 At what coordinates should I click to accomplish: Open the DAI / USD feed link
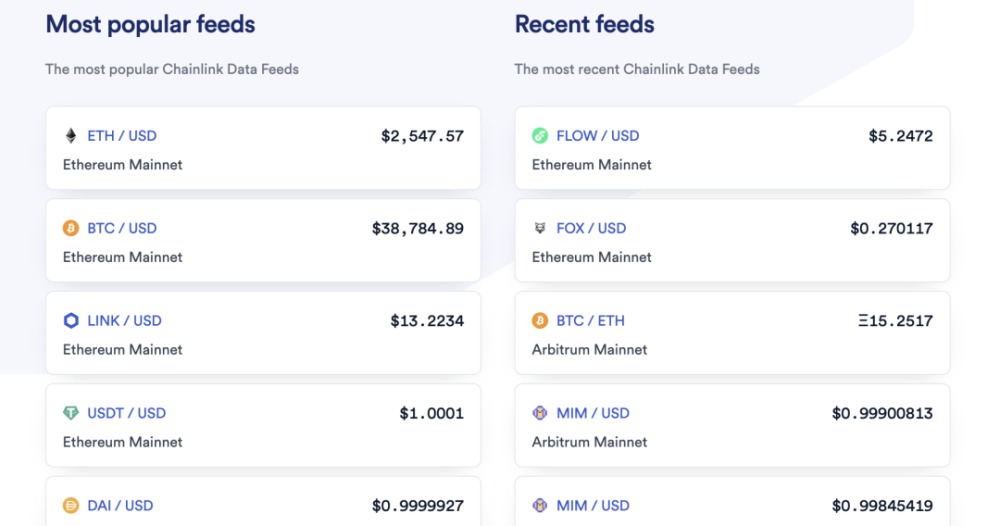120,506
